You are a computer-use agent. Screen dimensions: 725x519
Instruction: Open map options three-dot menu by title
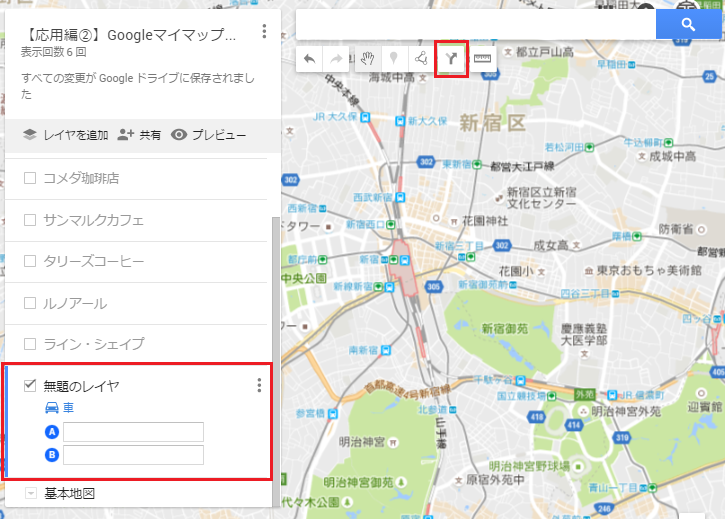pyautogui.click(x=264, y=31)
